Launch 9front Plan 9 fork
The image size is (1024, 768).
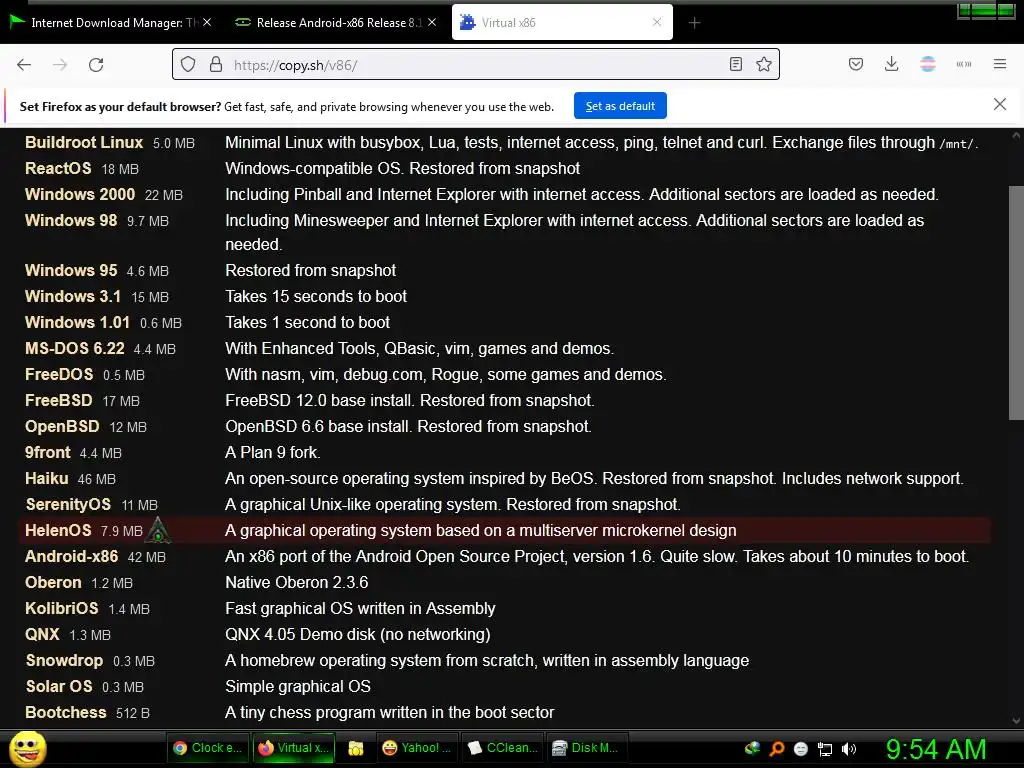coord(48,453)
